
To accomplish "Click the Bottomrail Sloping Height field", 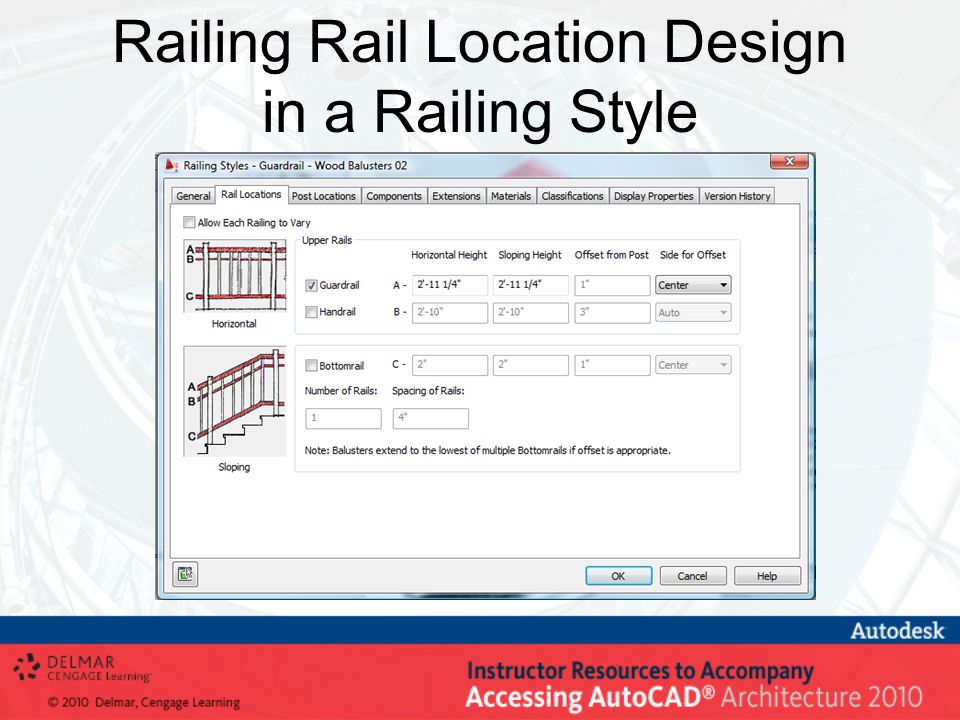I will click(x=531, y=365).
